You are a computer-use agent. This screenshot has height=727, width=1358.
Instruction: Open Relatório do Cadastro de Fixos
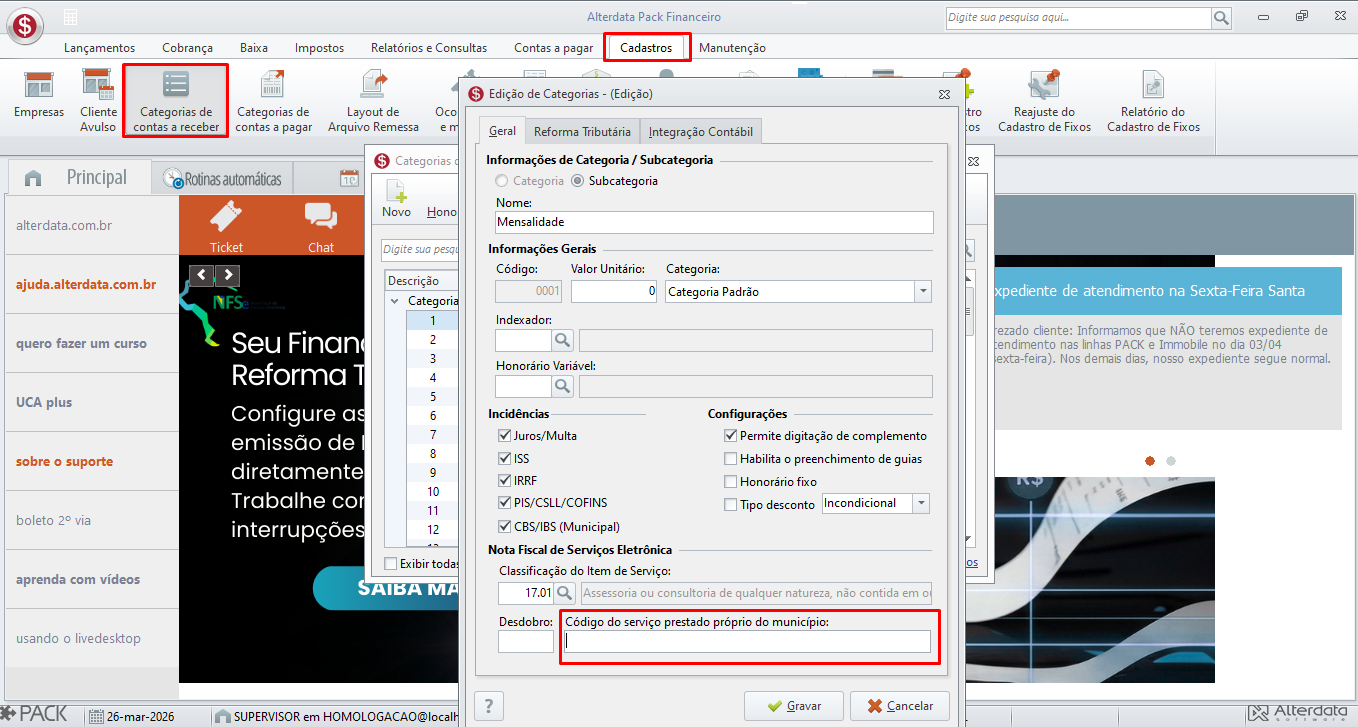(x=1153, y=100)
